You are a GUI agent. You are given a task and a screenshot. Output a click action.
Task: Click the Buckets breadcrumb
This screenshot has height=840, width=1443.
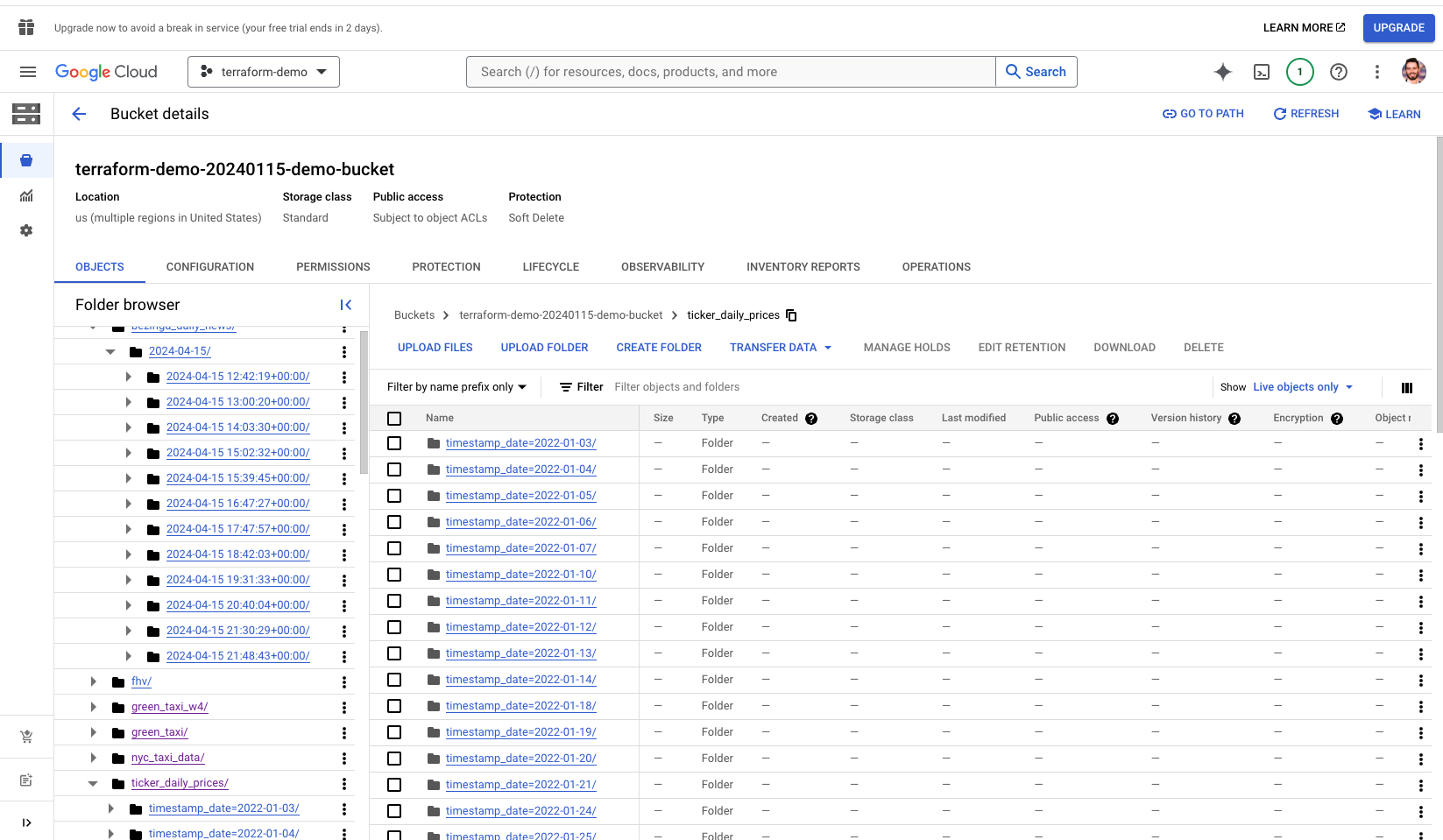[414, 315]
